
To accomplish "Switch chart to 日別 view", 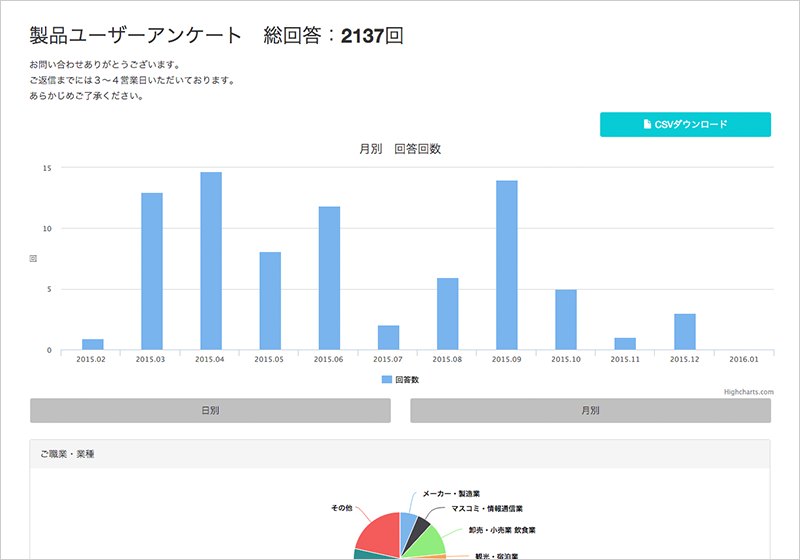I will [x=210, y=411].
